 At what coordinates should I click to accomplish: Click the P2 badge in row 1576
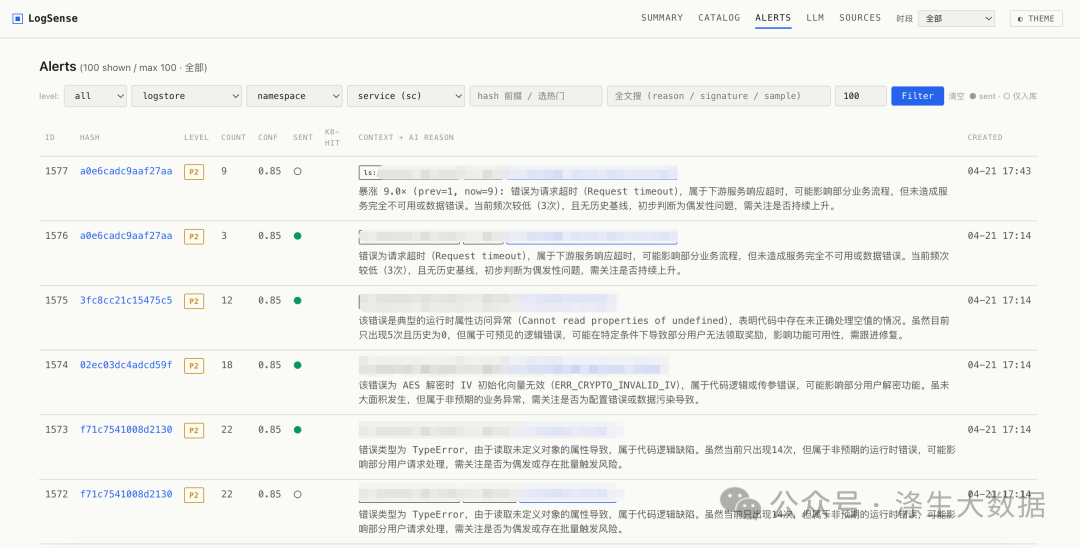[x=194, y=237]
